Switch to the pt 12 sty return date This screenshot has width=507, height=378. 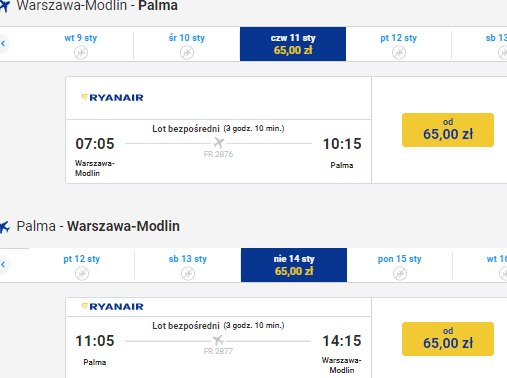[x=82, y=265]
